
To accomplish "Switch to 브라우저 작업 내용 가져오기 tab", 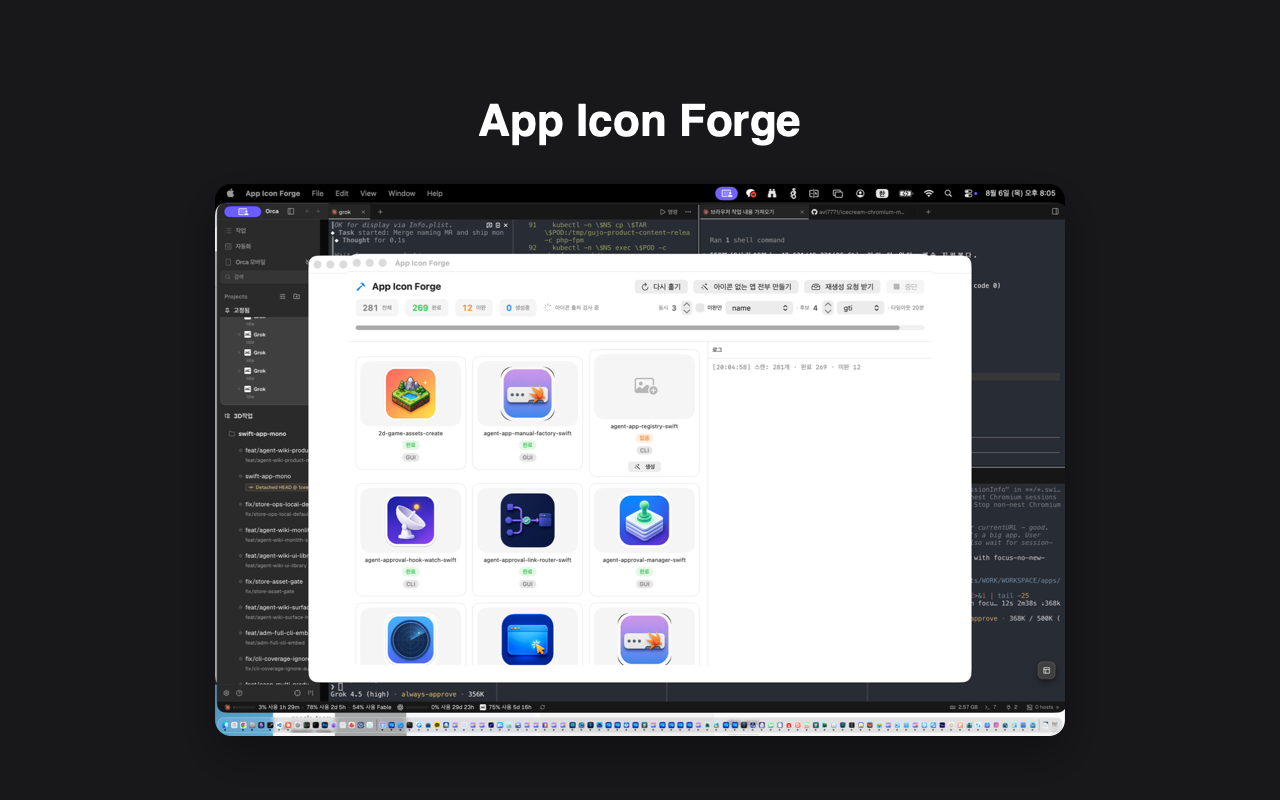I will pyautogui.click(x=752, y=212).
